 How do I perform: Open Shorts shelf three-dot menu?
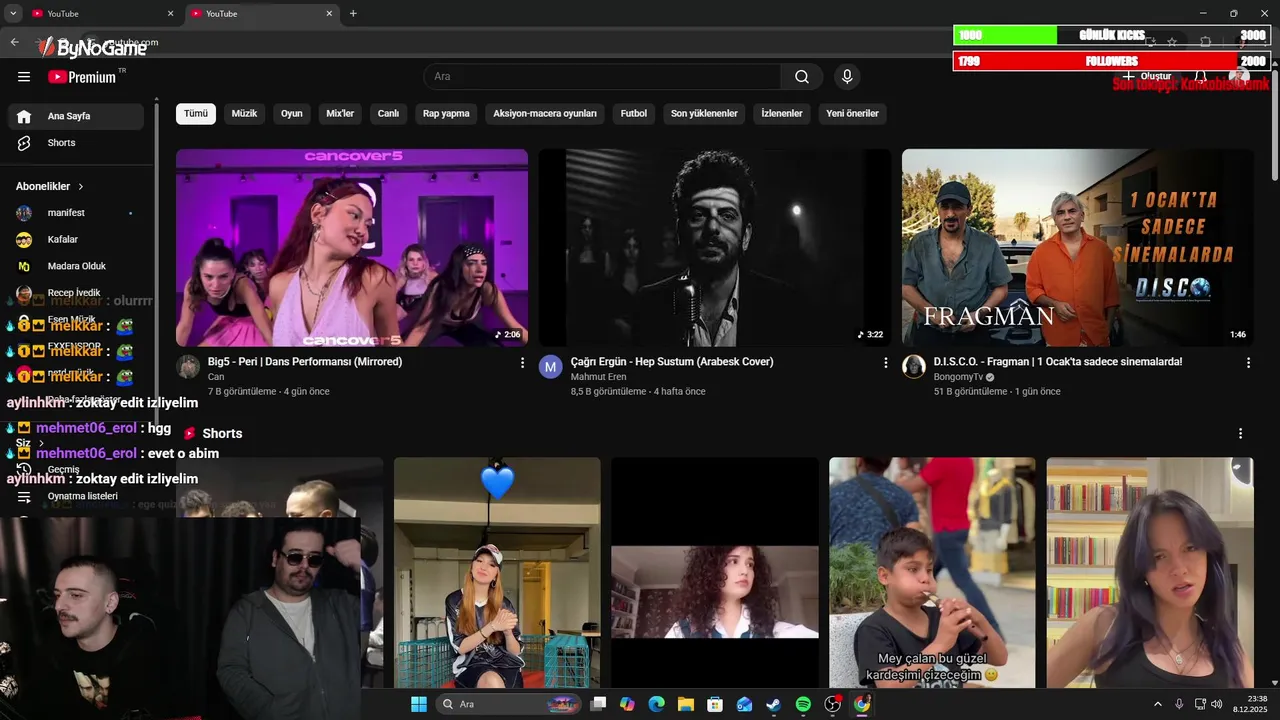(x=1240, y=434)
